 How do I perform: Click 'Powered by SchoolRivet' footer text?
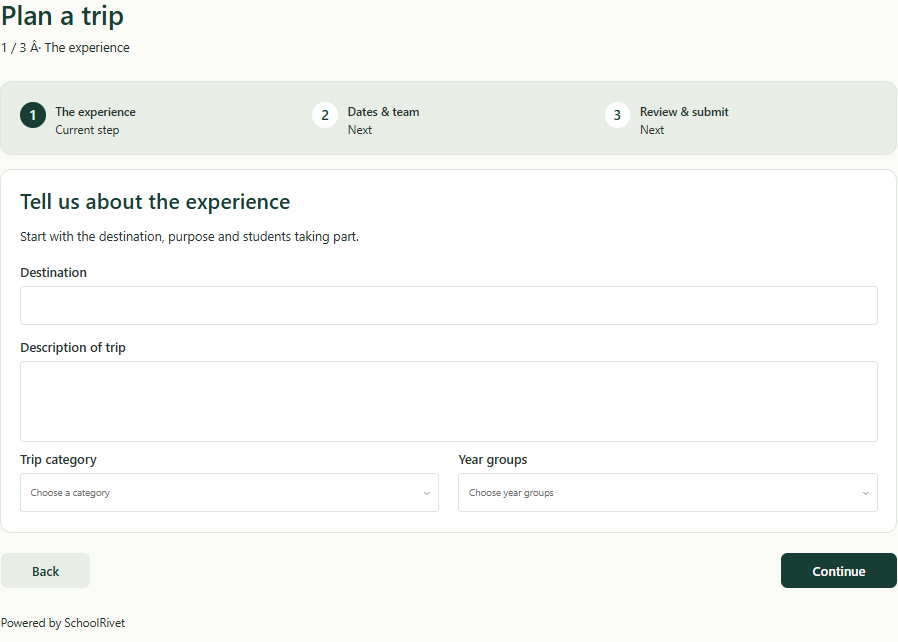(63, 623)
